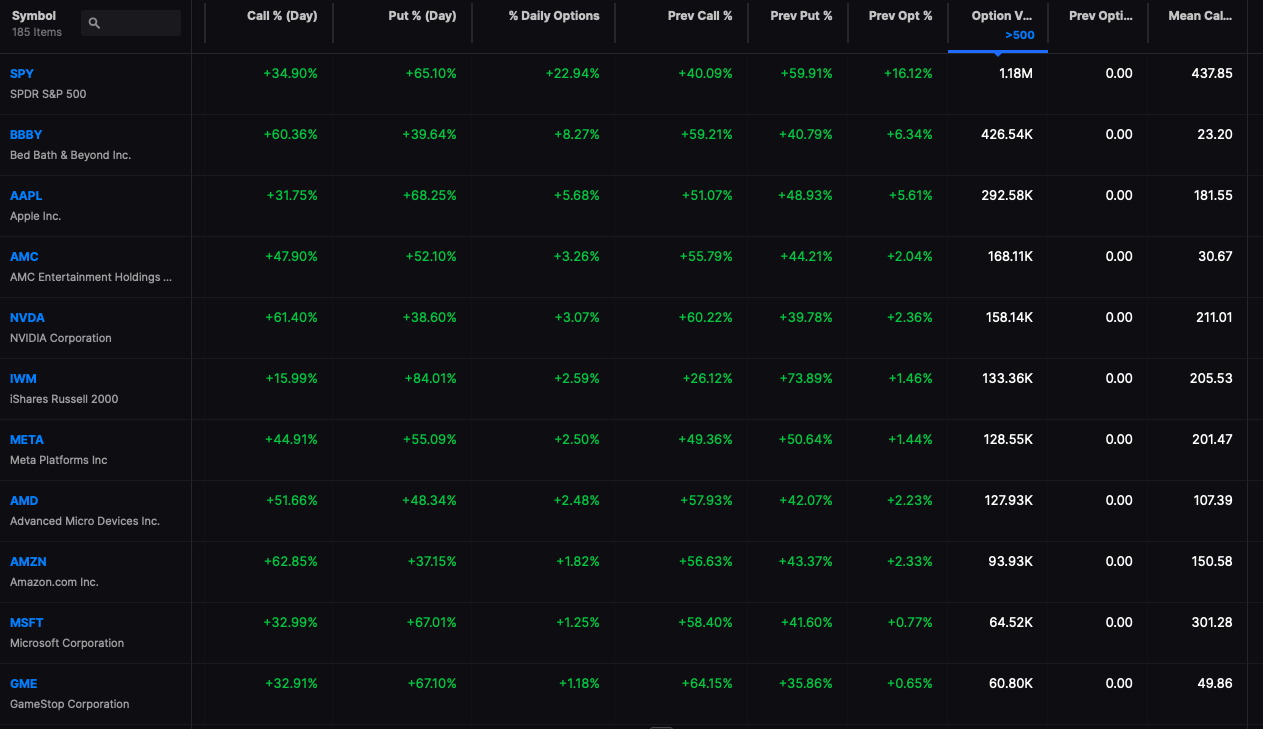Click the search magnifier icon
The image size is (1263, 729).
click(94, 23)
